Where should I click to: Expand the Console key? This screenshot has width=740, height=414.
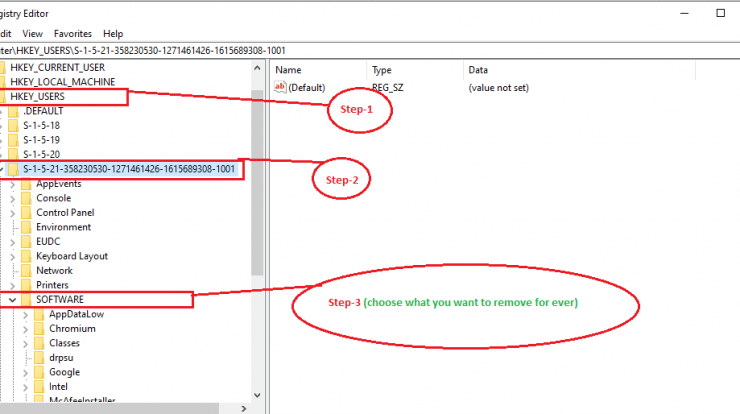[13, 199]
